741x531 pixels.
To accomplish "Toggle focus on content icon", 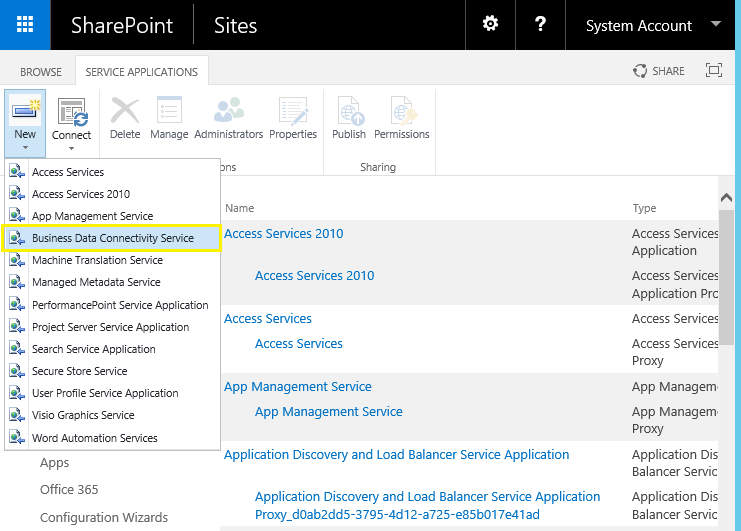I will [x=714, y=70].
